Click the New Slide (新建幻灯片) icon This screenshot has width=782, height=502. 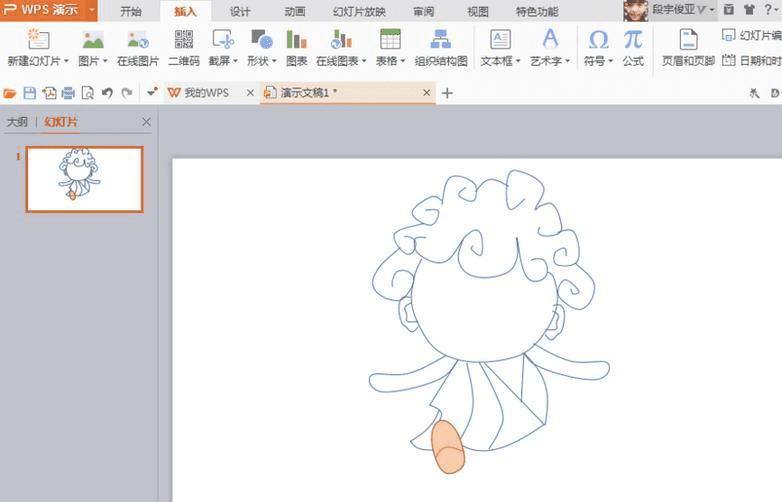pos(38,39)
